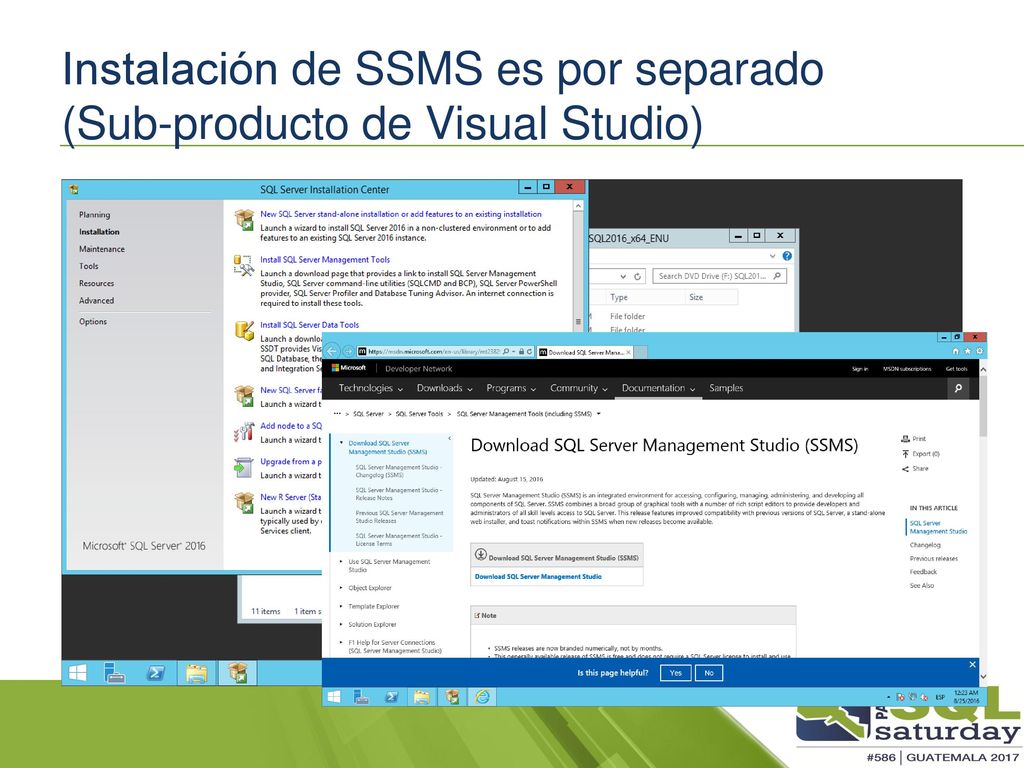Expand the Template Explorer tree node
The image size is (1024, 768).
pos(341,606)
